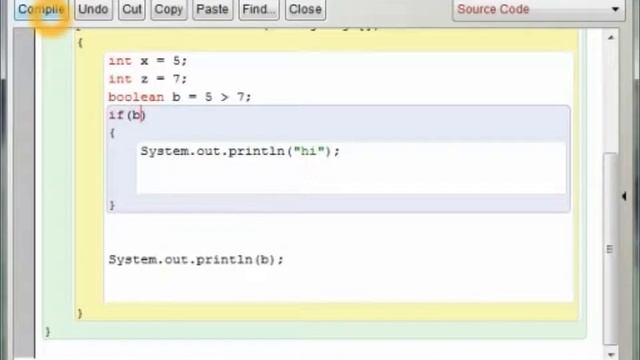Click the println("hi") line

[240, 151]
